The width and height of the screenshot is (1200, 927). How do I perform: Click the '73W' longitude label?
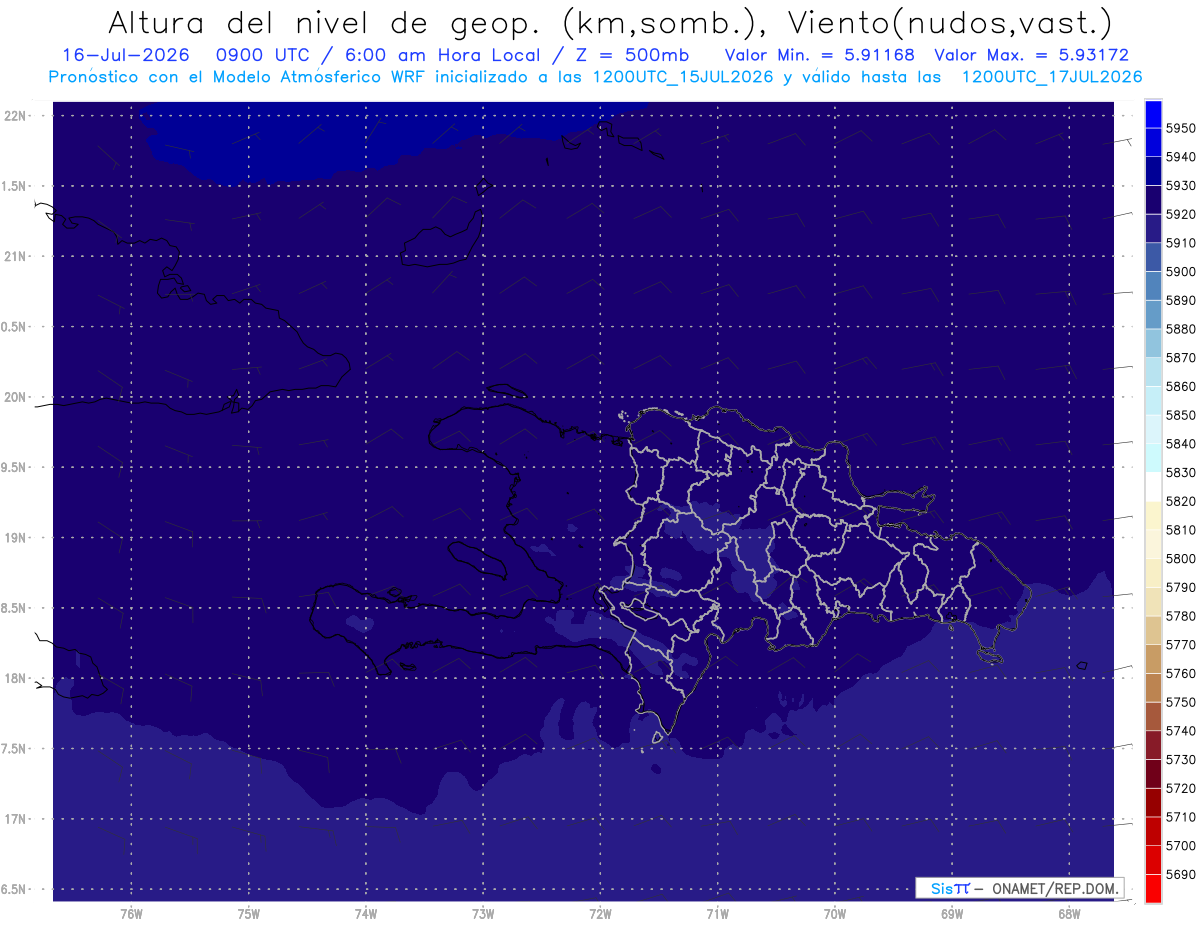point(483,914)
